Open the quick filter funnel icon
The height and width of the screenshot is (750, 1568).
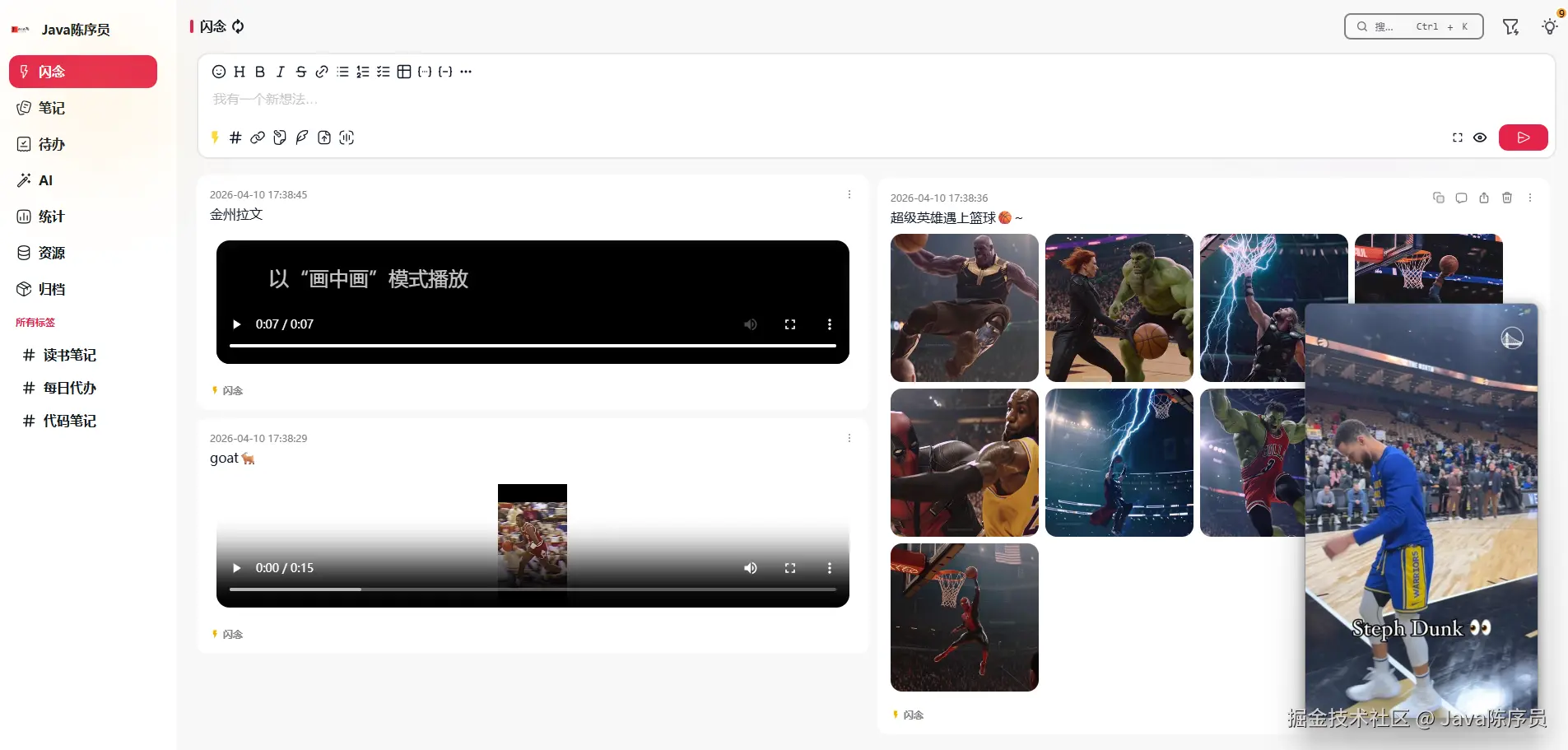tap(1510, 27)
